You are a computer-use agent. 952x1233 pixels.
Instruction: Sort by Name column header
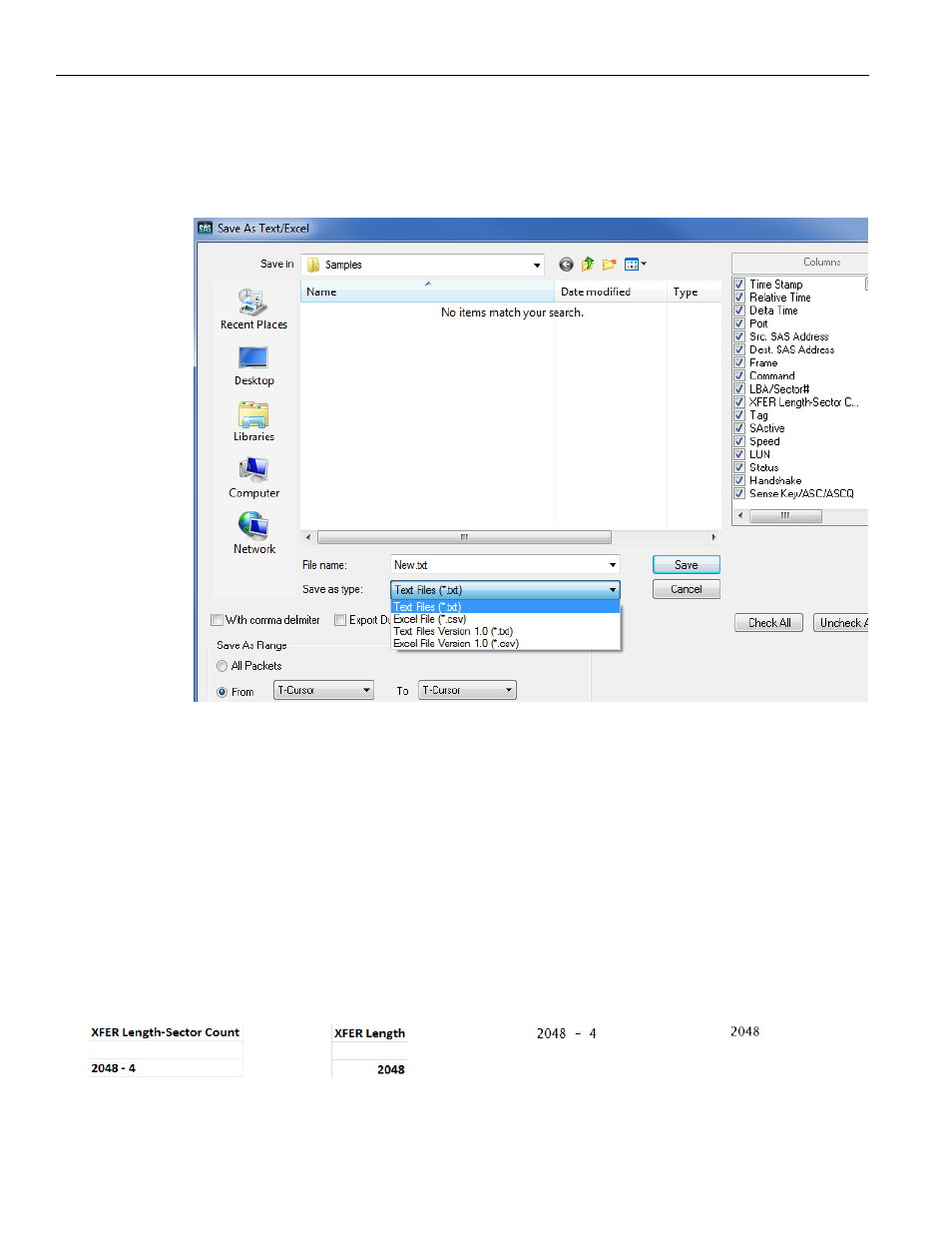[427, 292]
